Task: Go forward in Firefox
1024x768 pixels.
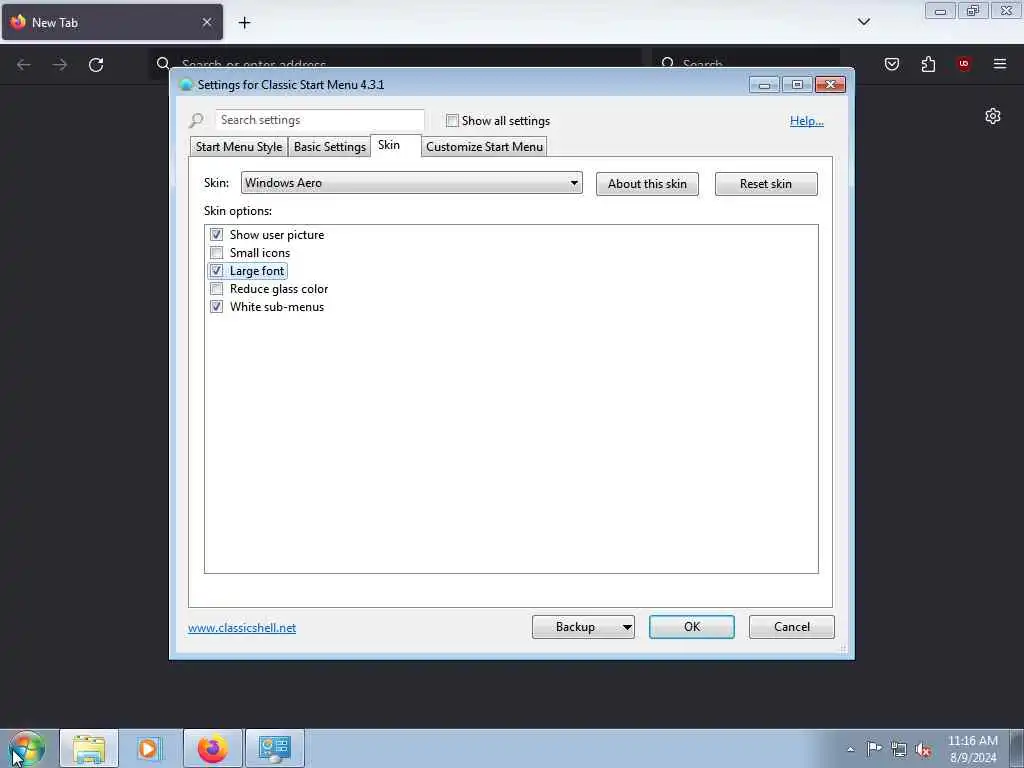Action: click(x=60, y=65)
